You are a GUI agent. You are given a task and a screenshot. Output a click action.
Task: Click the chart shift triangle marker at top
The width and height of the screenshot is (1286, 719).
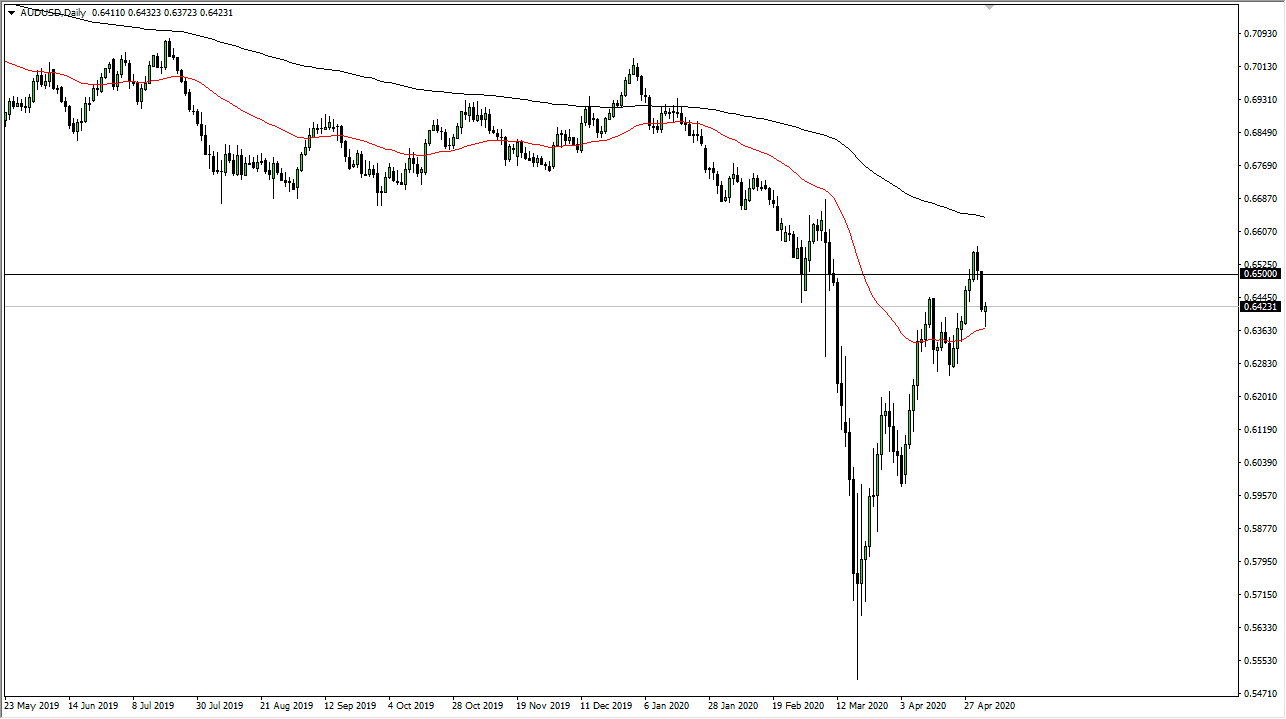coord(990,7)
